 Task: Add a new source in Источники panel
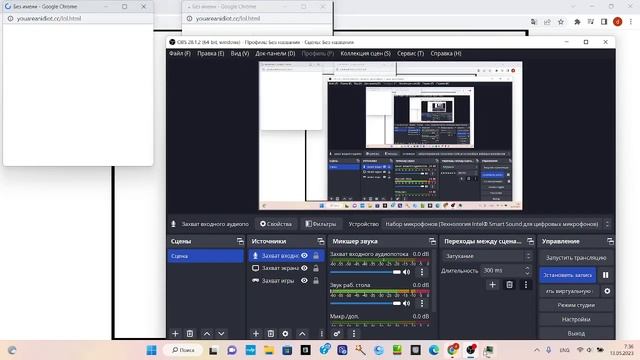[x=256, y=333]
